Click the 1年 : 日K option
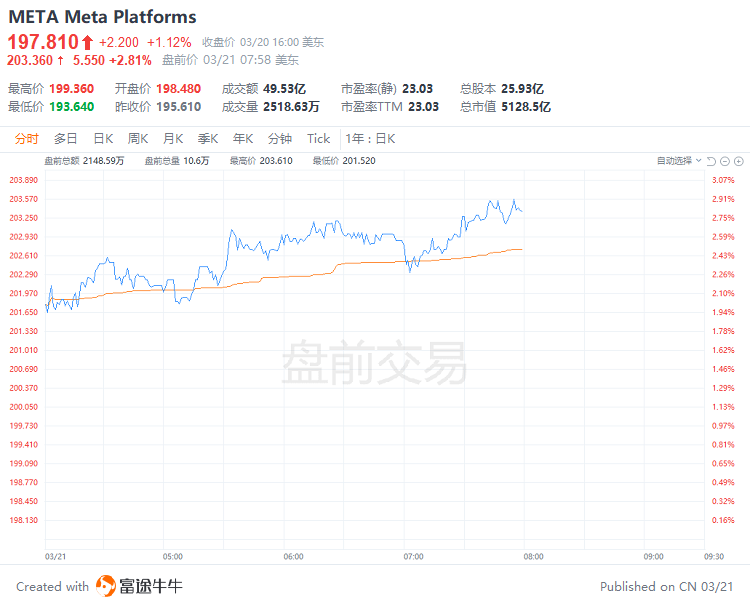 click(371, 139)
